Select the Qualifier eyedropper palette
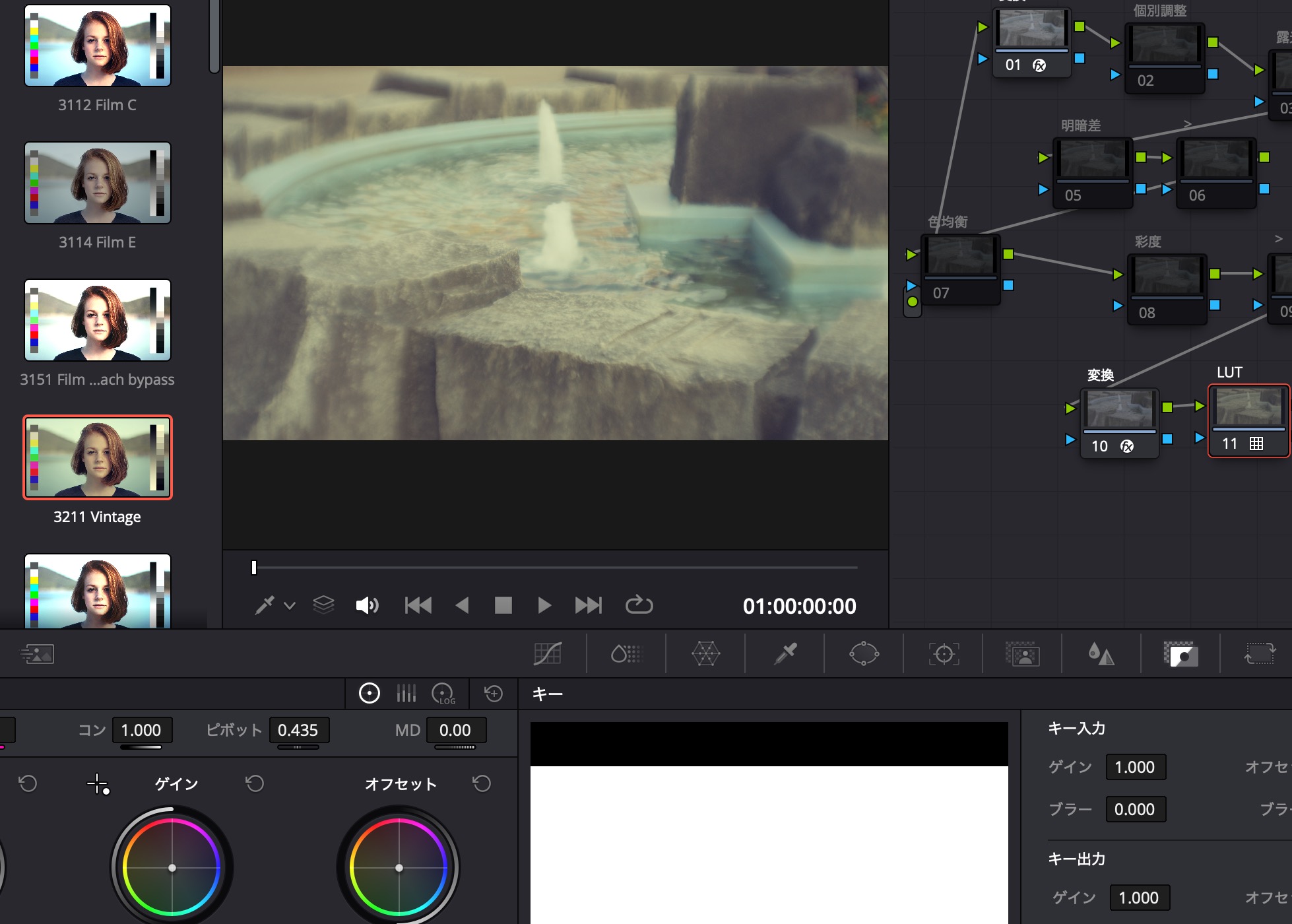Screen dimensions: 1292x924 tap(785, 654)
